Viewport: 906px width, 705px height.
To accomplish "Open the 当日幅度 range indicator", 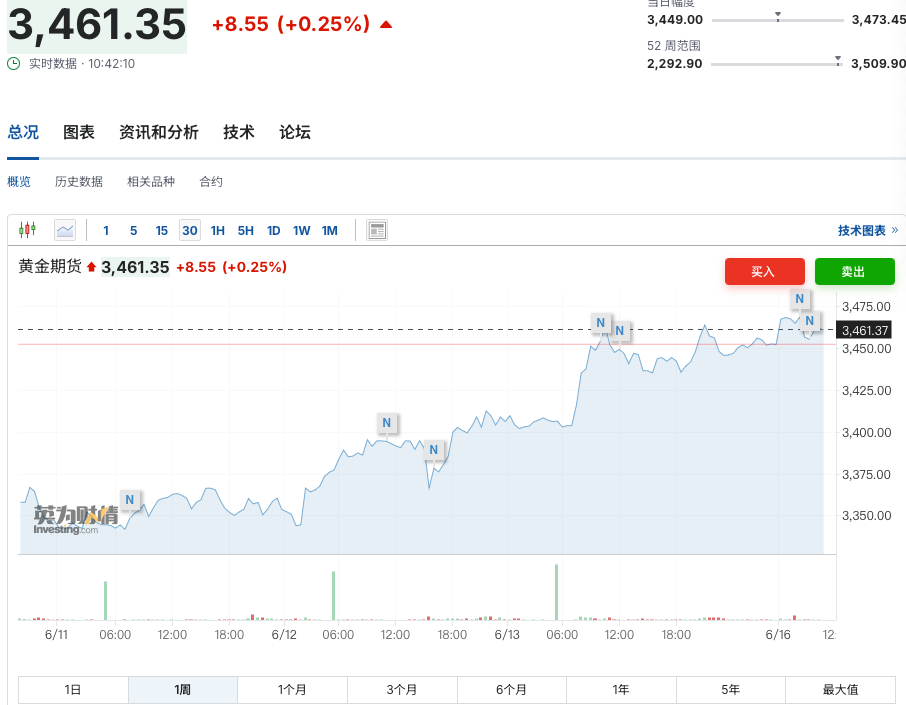I will click(778, 17).
